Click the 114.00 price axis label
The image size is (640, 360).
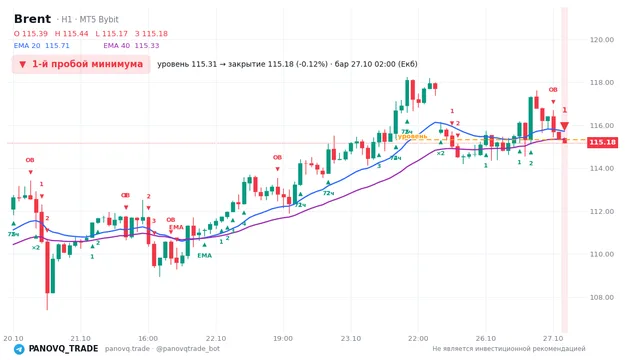pos(602,168)
